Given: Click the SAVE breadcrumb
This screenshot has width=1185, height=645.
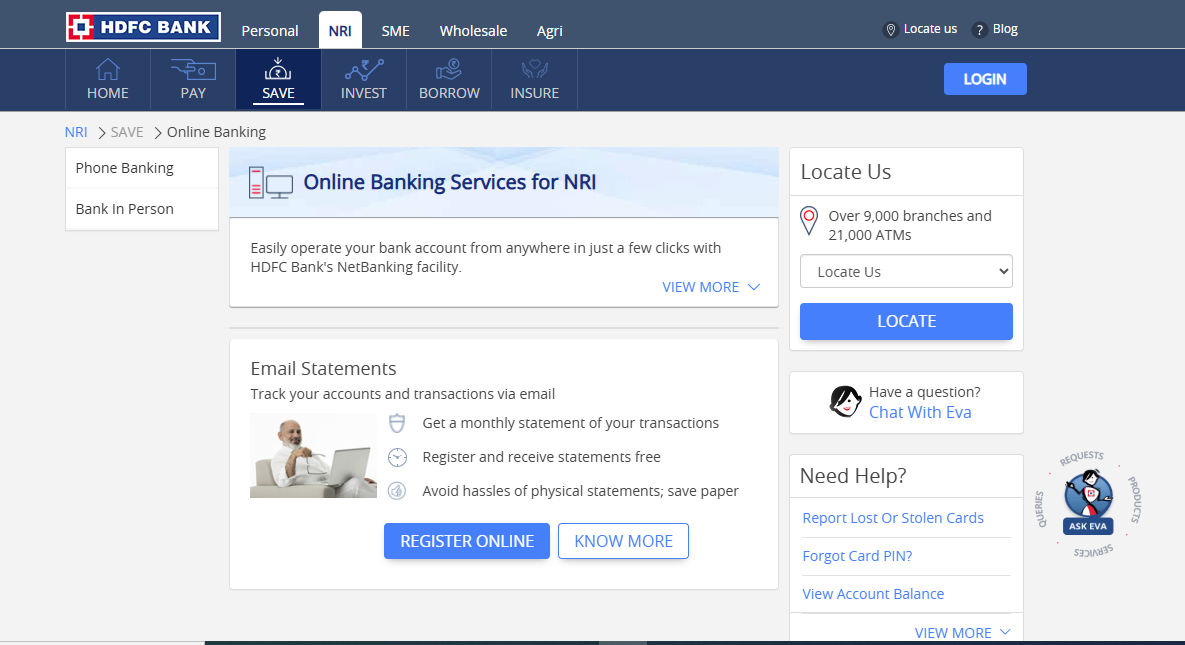Looking at the screenshot, I should click(127, 132).
